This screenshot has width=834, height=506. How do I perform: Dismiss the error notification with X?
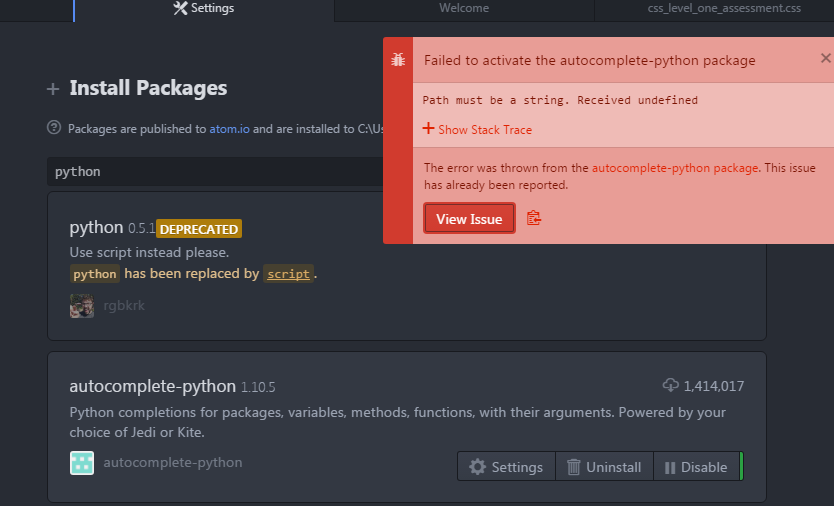click(x=825, y=58)
